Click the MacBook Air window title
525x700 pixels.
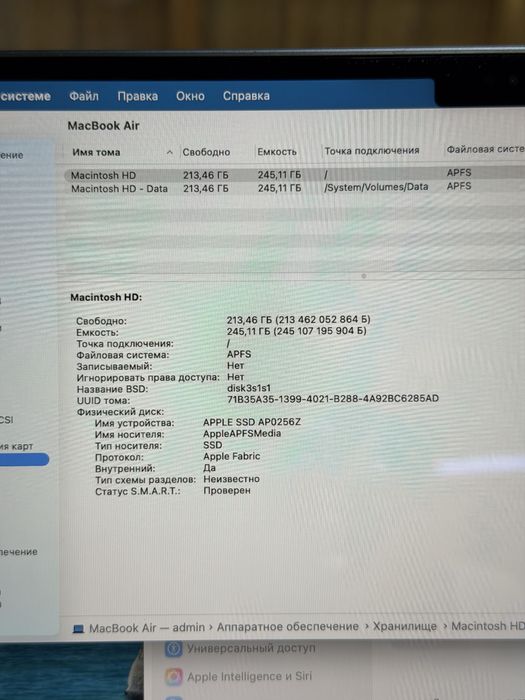pos(104,126)
